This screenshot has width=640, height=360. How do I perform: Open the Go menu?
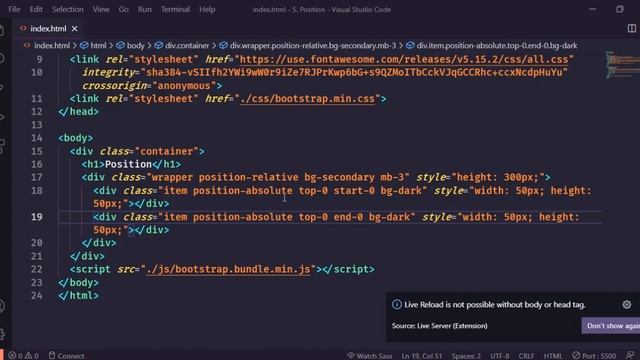(123, 9)
